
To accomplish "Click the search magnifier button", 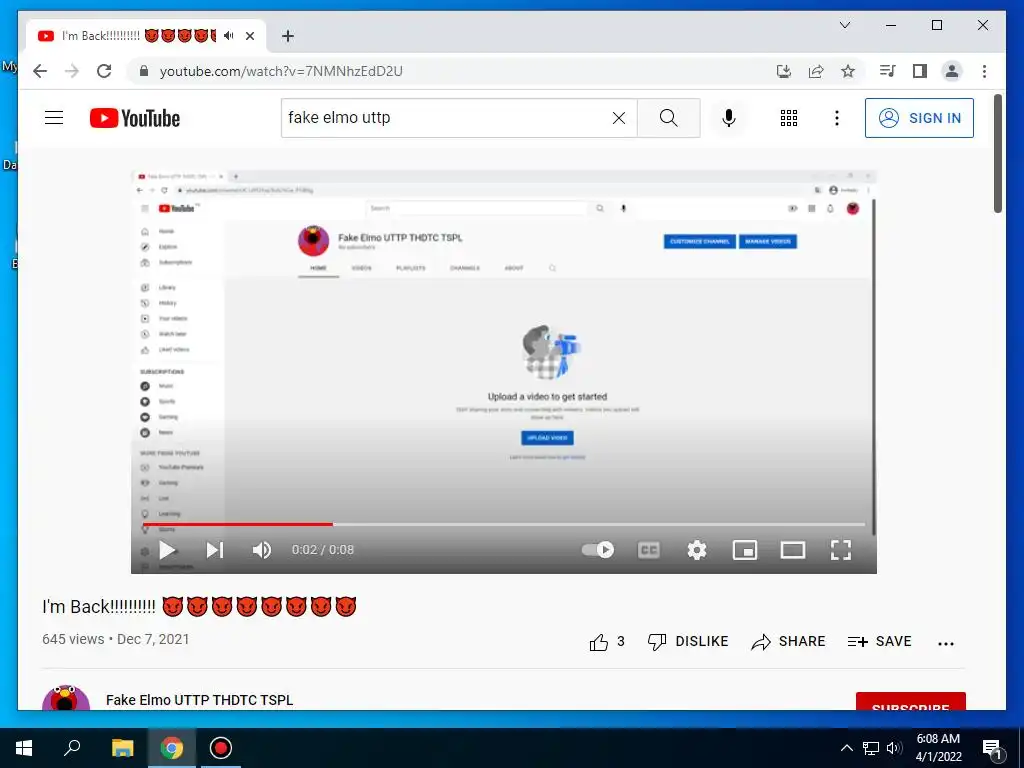I will [x=668, y=118].
